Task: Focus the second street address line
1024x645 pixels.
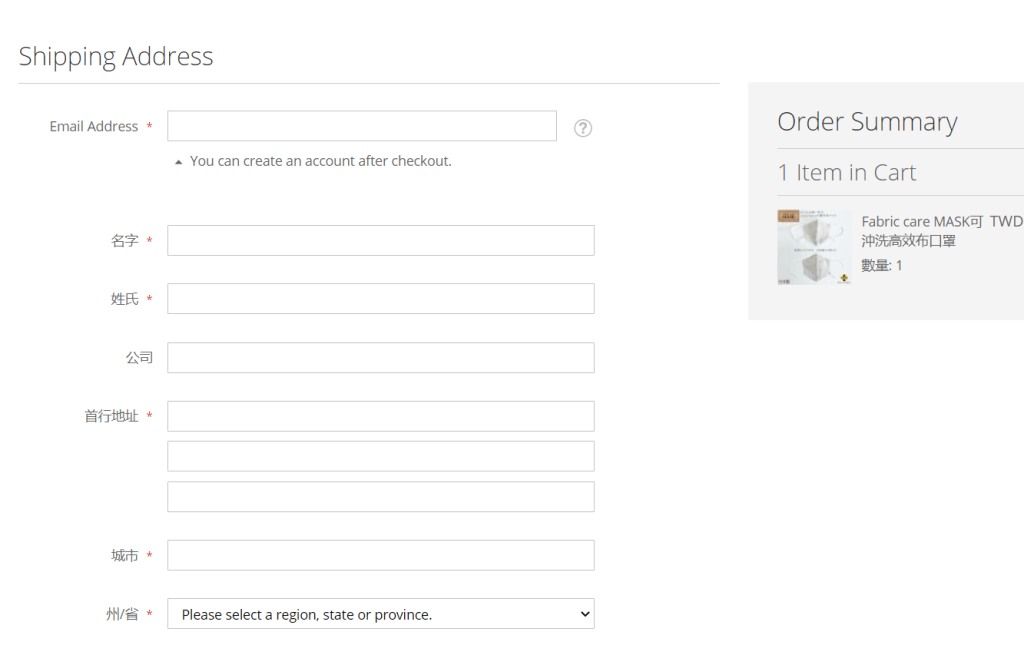Action: click(380, 456)
